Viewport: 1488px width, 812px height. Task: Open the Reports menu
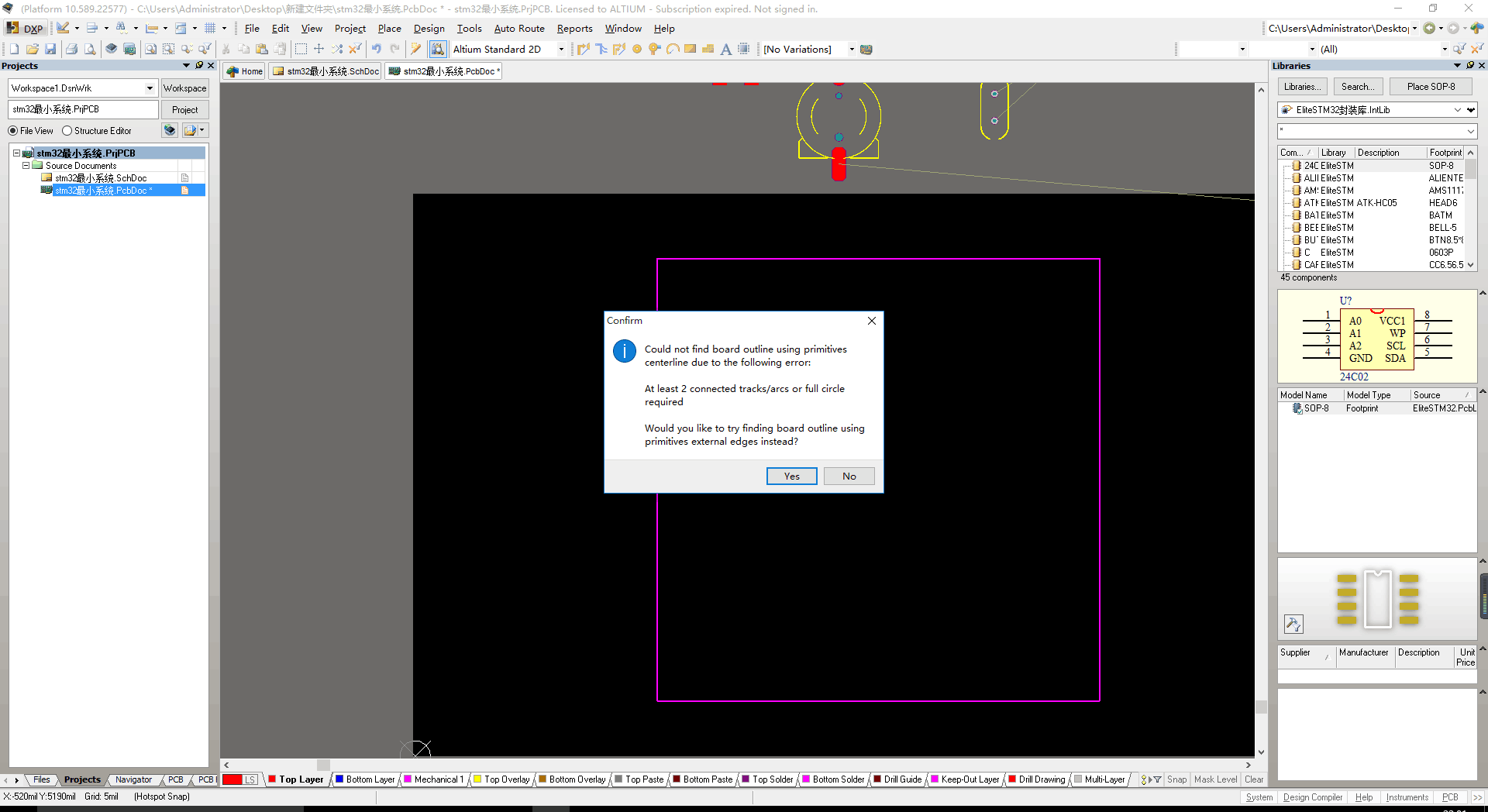(574, 28)
